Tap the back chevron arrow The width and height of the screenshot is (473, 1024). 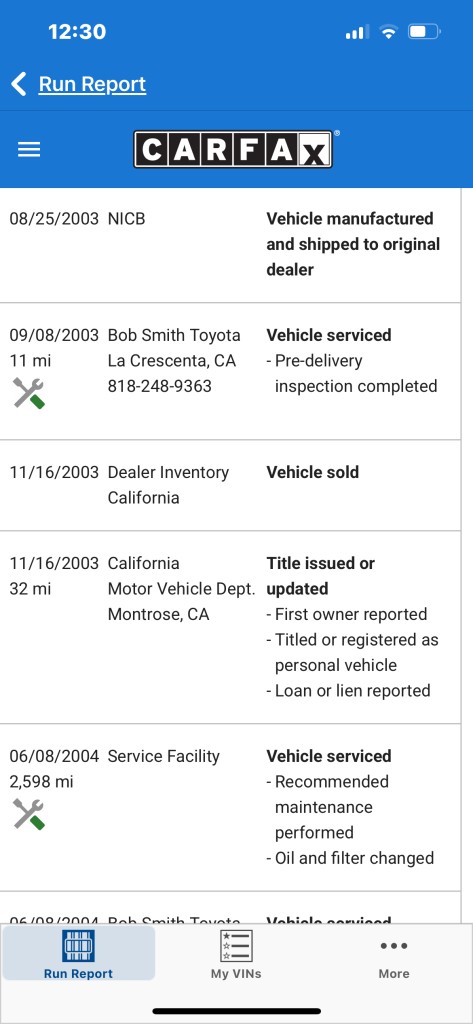(19, 84)
